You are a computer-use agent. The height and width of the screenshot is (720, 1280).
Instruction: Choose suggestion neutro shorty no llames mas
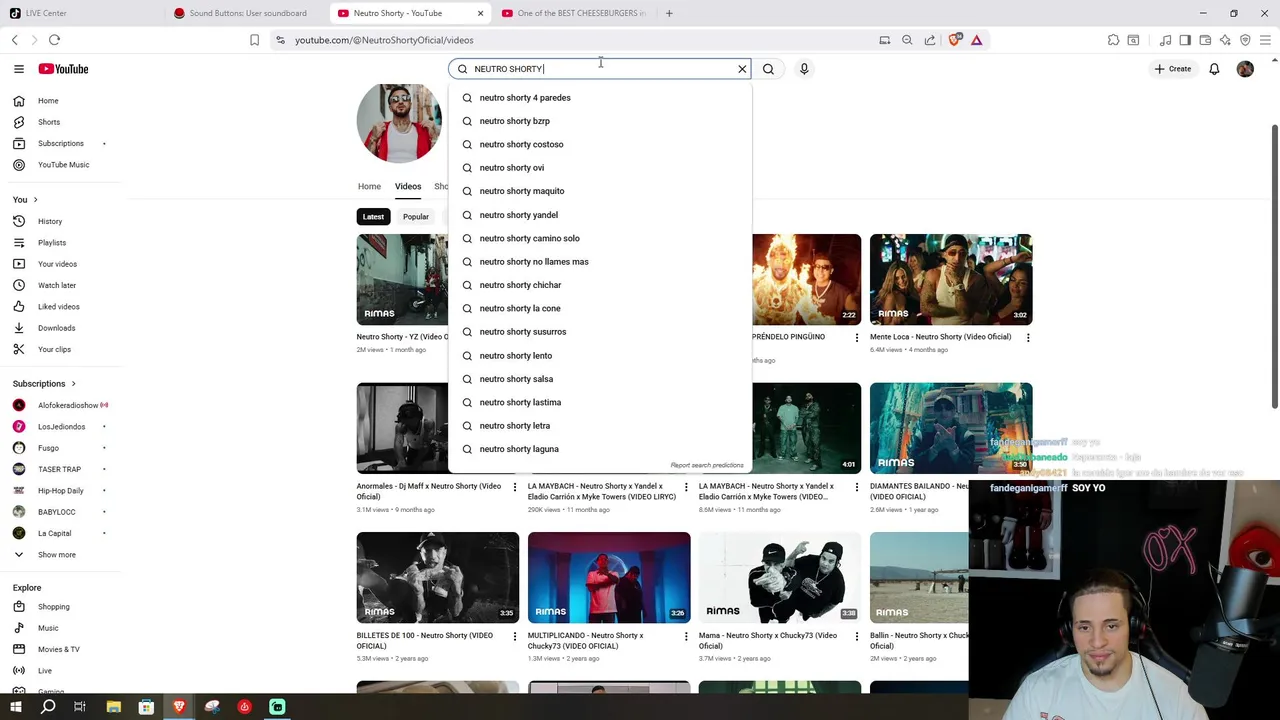click(600, 262)
